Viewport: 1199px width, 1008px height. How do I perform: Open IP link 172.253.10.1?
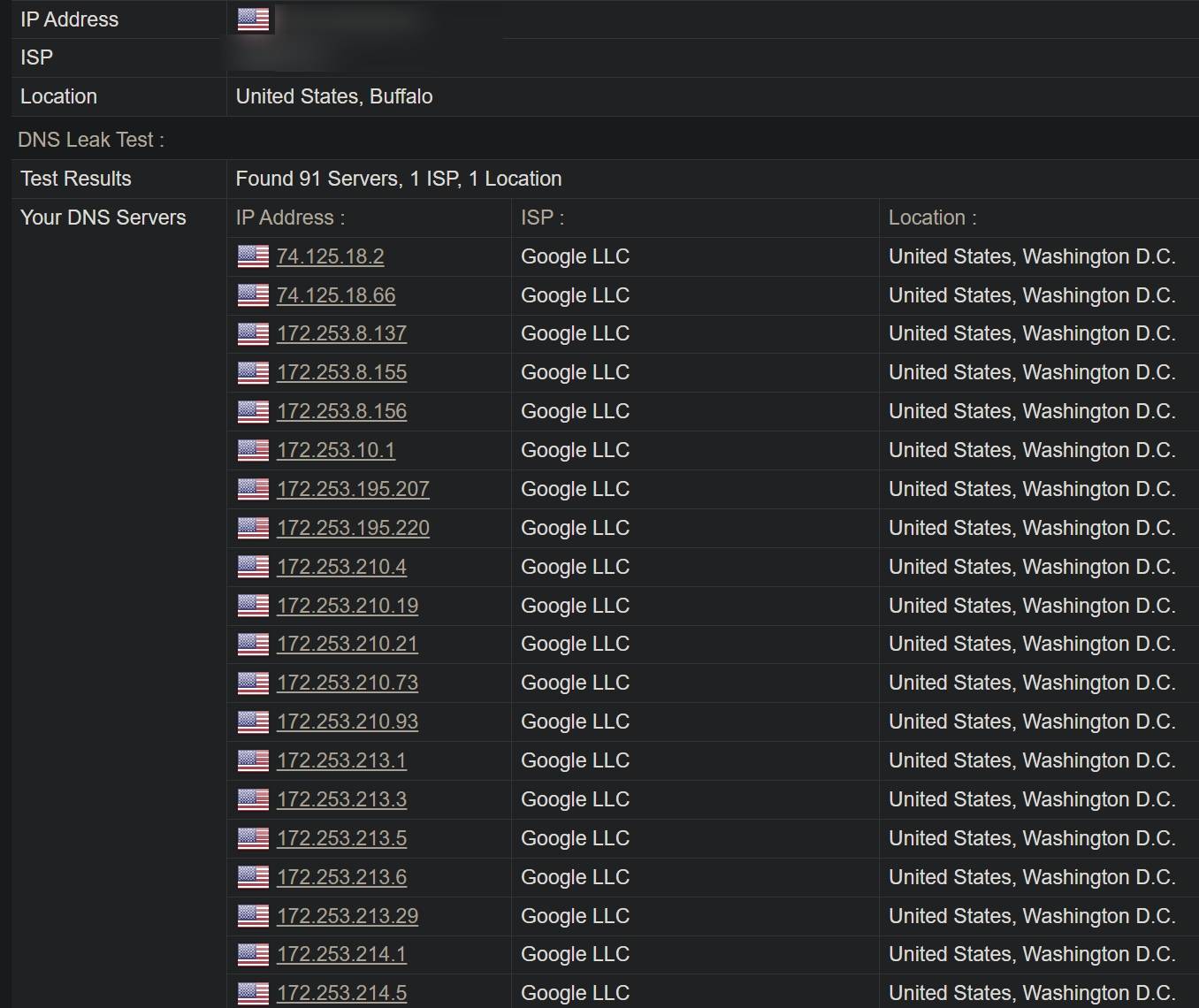coord(336,450)
